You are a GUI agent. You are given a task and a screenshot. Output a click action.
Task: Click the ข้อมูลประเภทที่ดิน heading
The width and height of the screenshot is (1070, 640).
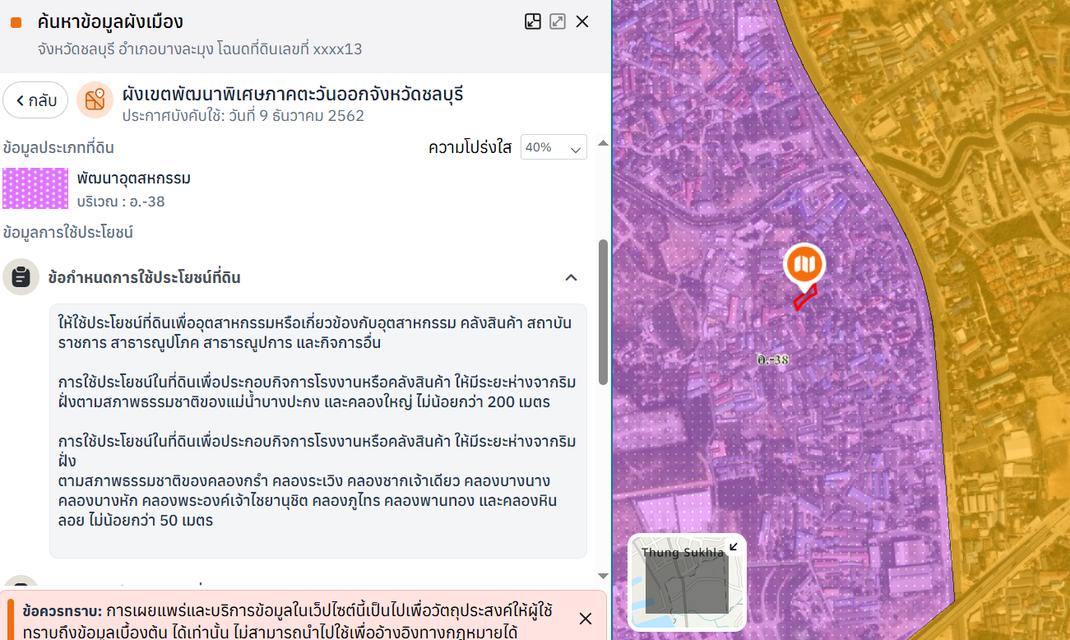(x=59, y=147)
